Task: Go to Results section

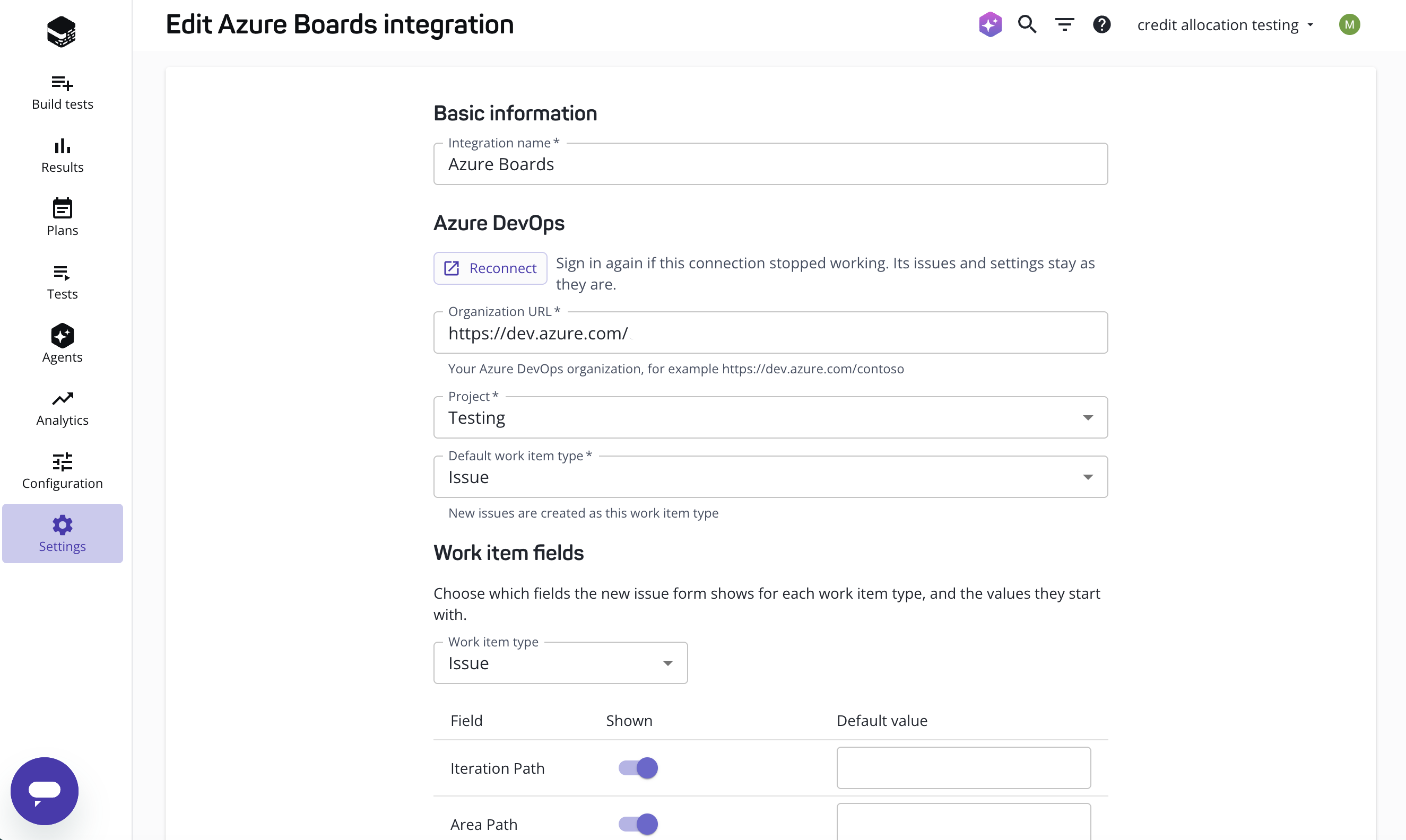Action: [x=62, y=156]
